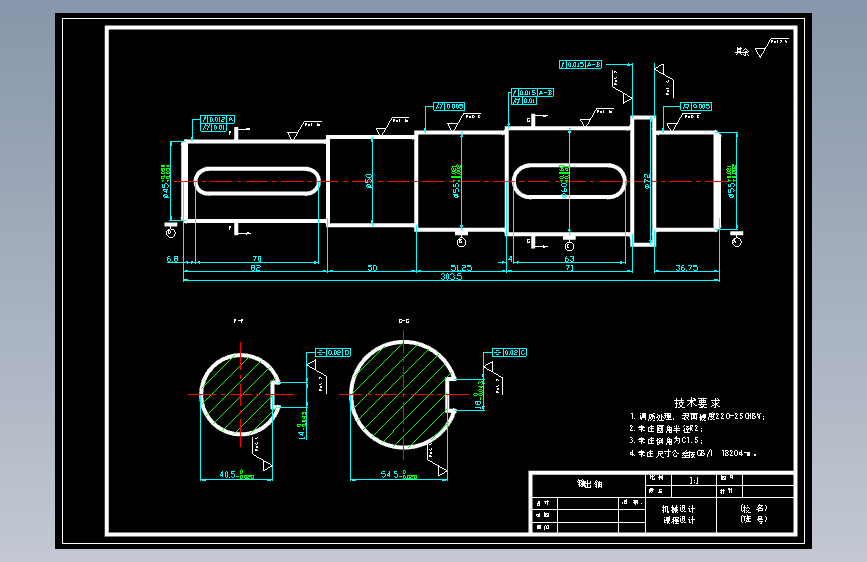Select the 36.75 length dimension

pyautogui.click(x=687, y=268)
